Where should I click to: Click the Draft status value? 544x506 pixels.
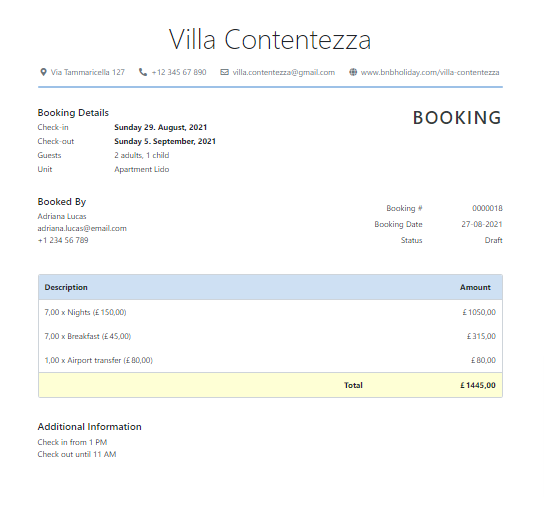[493, 240]
